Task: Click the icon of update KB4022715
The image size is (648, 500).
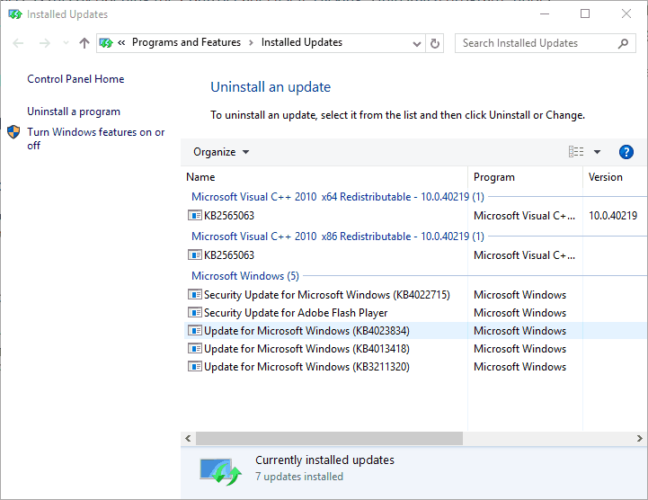Action: point(195,295)
